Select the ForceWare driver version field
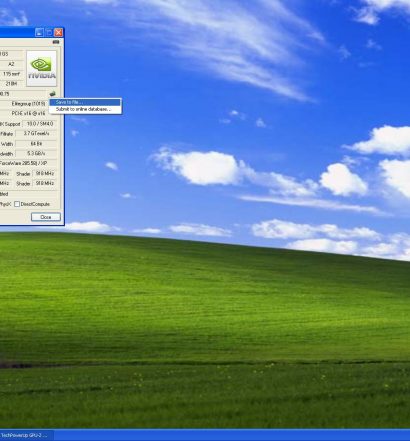This screenshot has height=441, width=410. [28, 163]
